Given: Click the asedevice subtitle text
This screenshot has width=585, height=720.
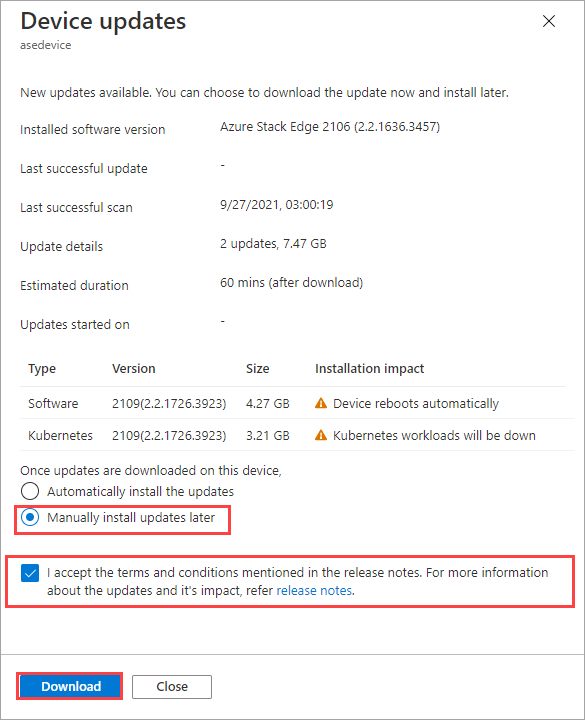Looking at the screenshot, I should [45, 45].
